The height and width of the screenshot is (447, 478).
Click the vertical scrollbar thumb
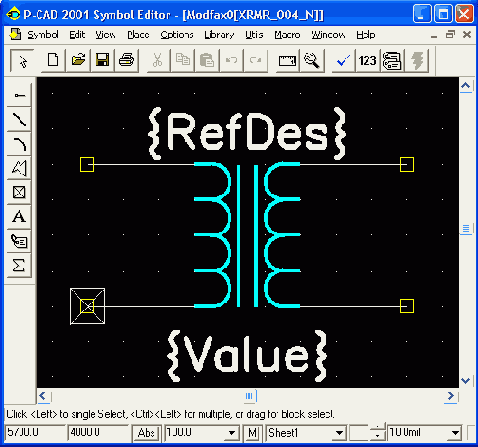466,229
